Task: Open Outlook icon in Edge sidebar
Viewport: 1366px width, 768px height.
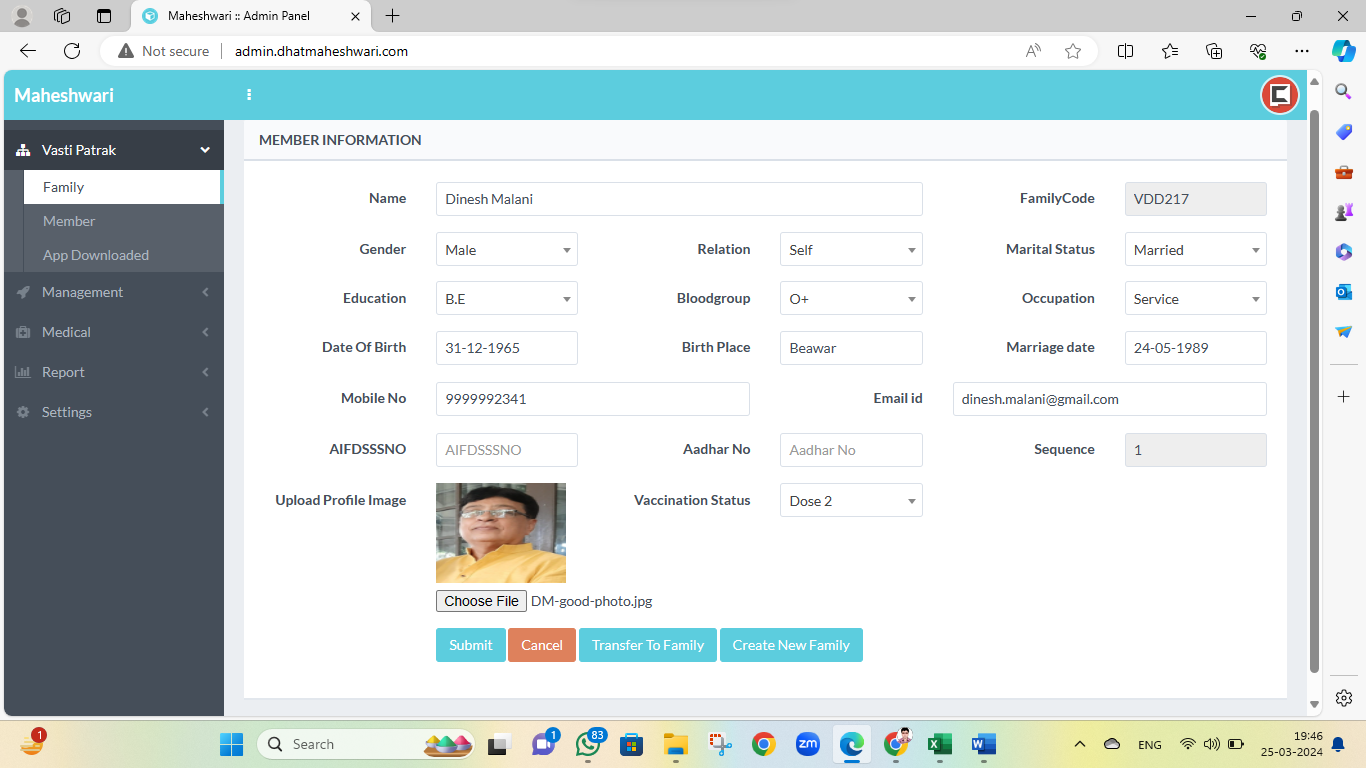Action: tap(1344, 292)
